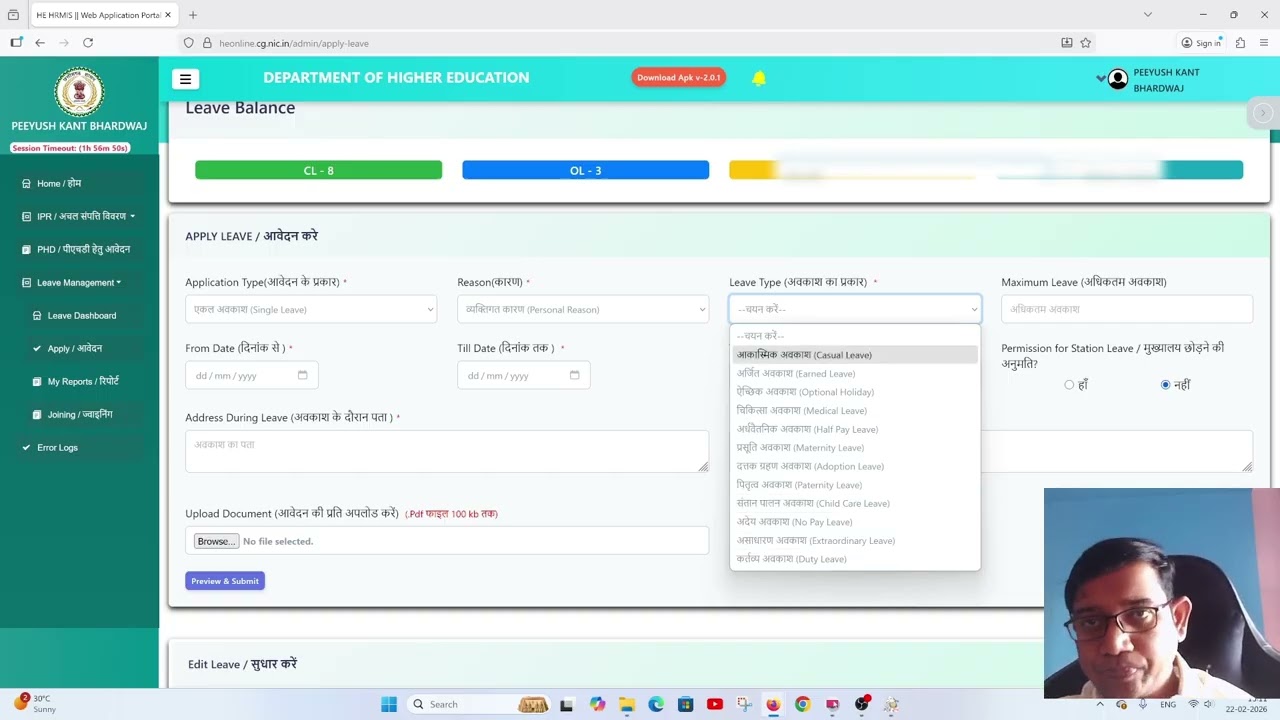Open Leave Dashboard in sidebar
This screenshot has height=720, width=1280.
pyautogui.click(x=82, y=315)
